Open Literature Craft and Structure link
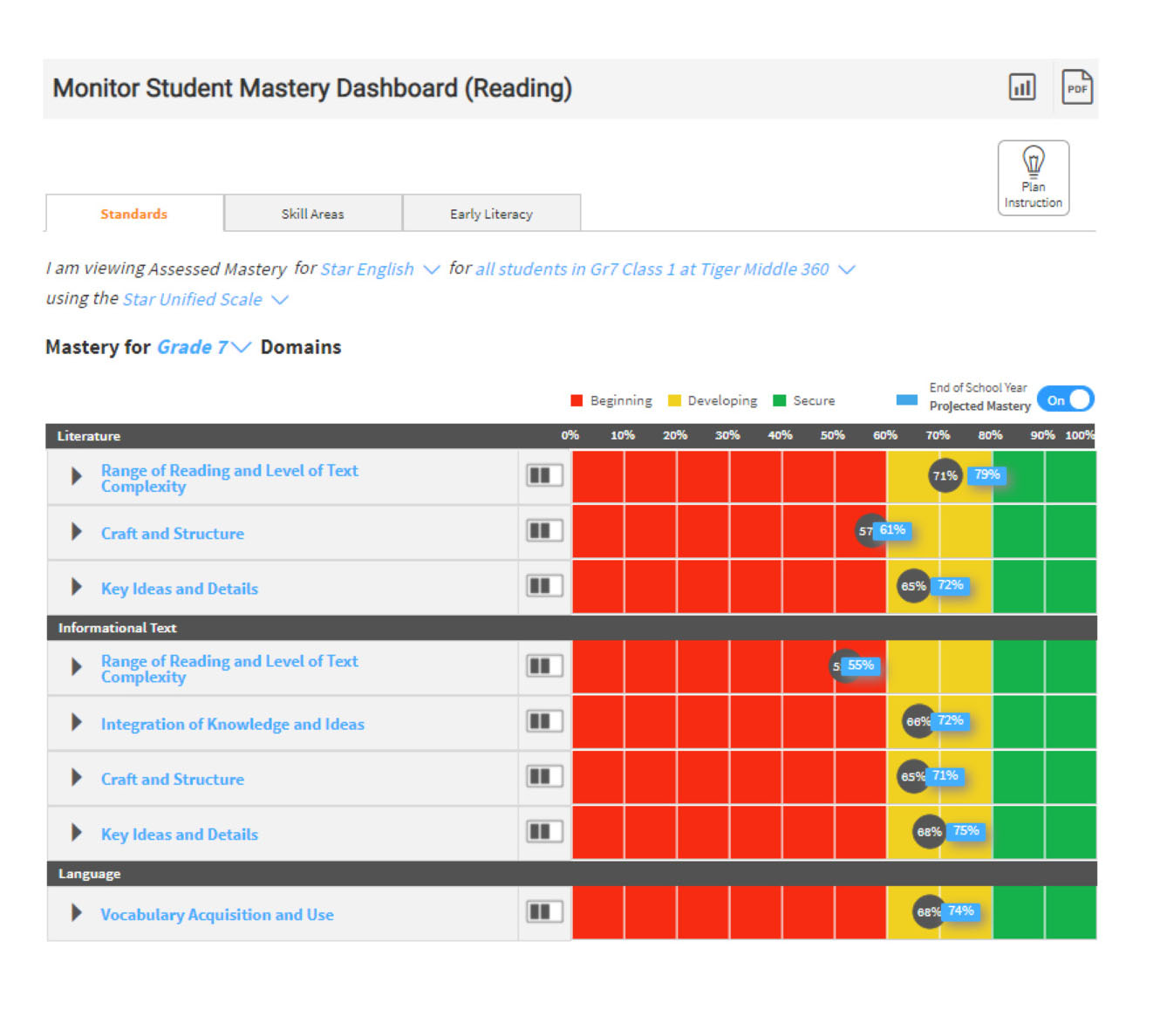 coord(173,533)
